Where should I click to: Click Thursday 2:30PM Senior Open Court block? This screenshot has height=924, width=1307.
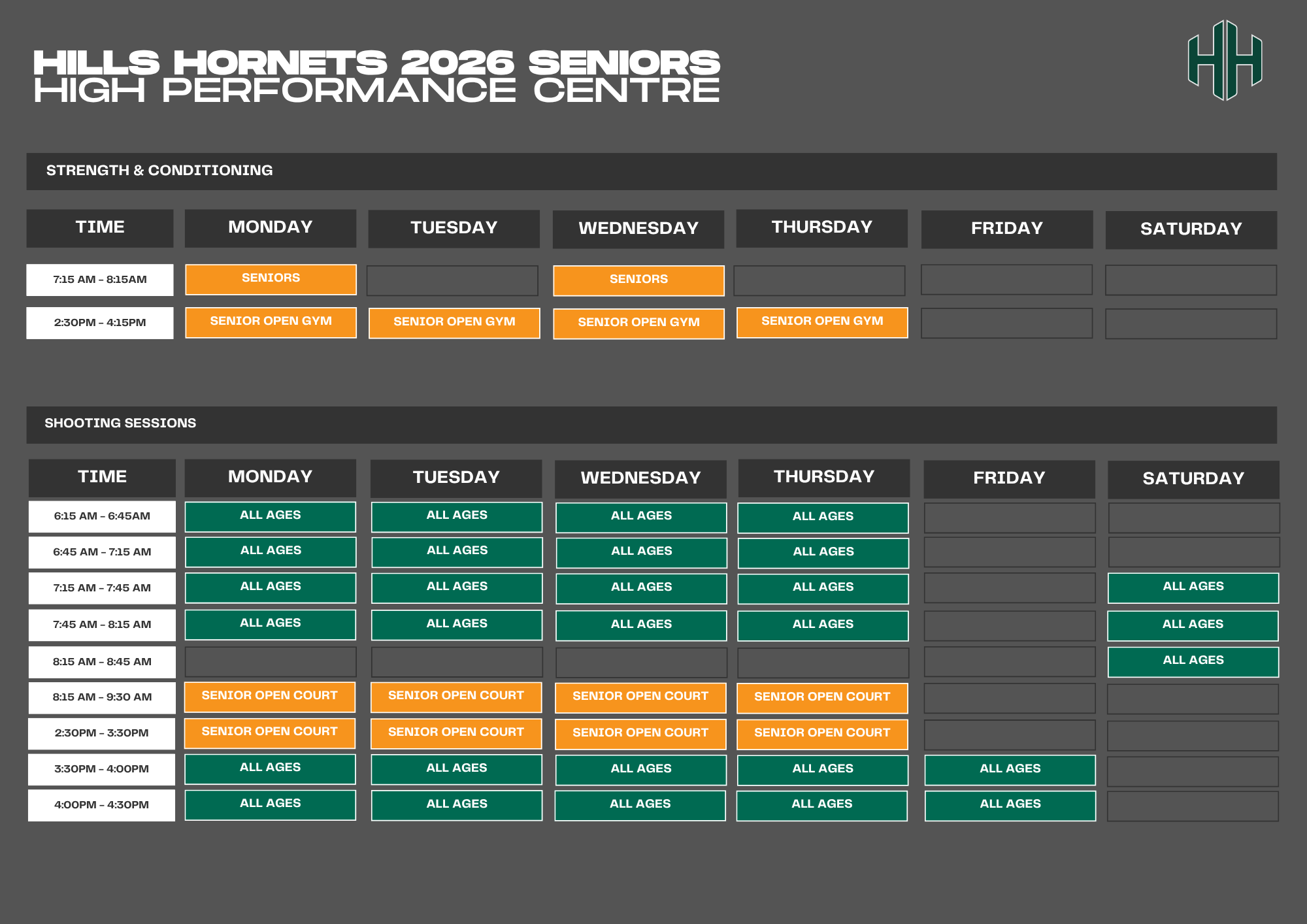[x=822, y=734]
